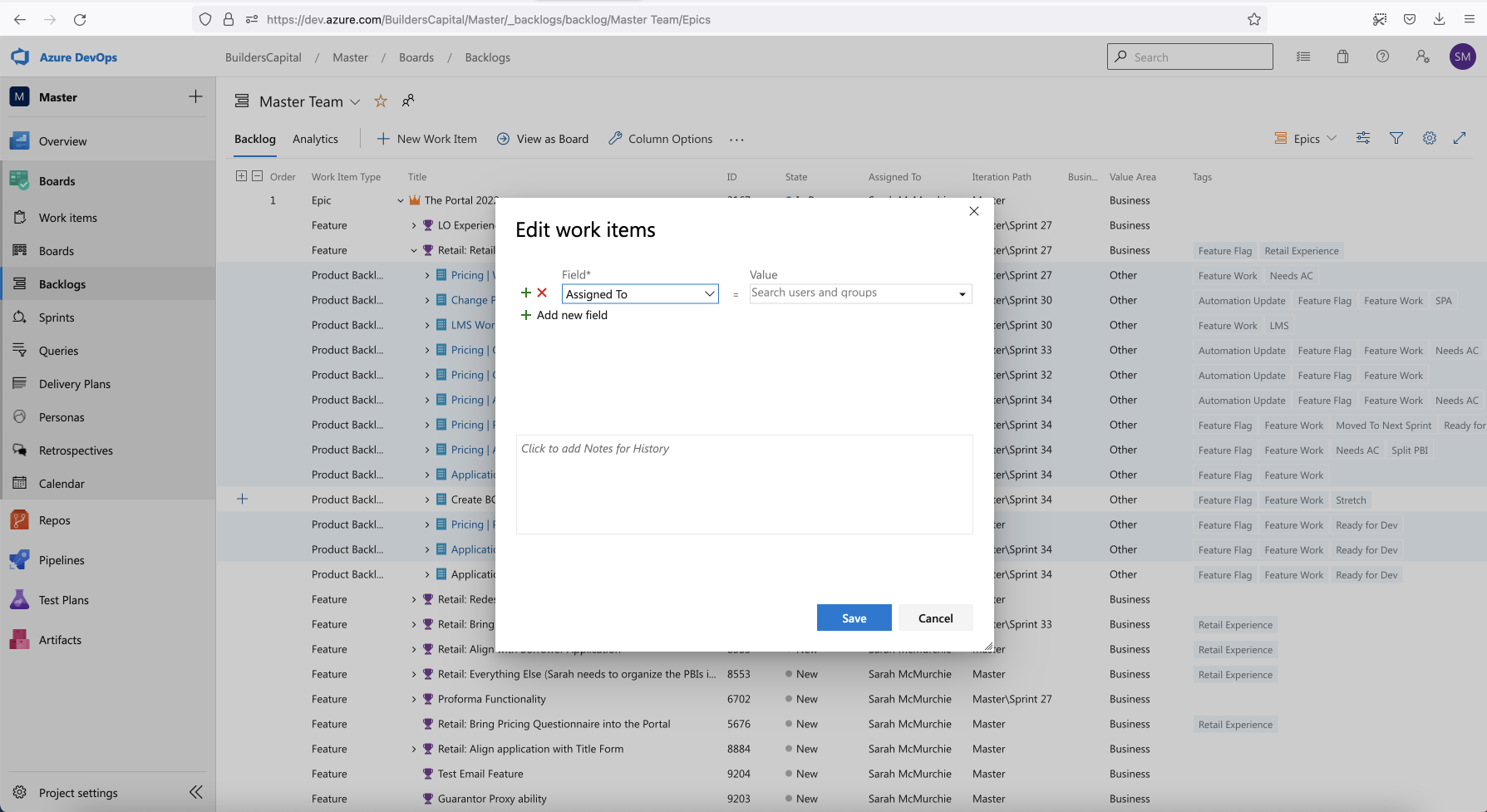Open the SM profile avatar
Image resolution: width=1487 pixels, height=812 pixels.
pos(1463,57)
